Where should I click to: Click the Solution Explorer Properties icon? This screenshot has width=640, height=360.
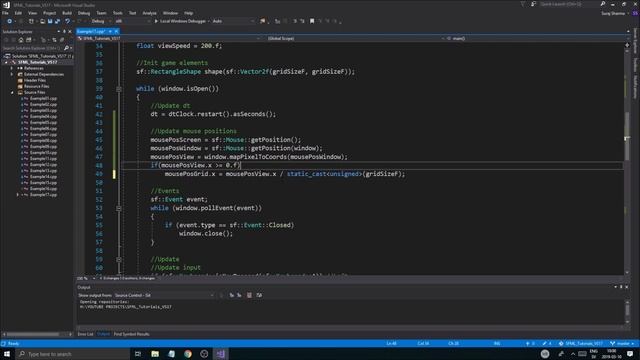click(62, 40)
